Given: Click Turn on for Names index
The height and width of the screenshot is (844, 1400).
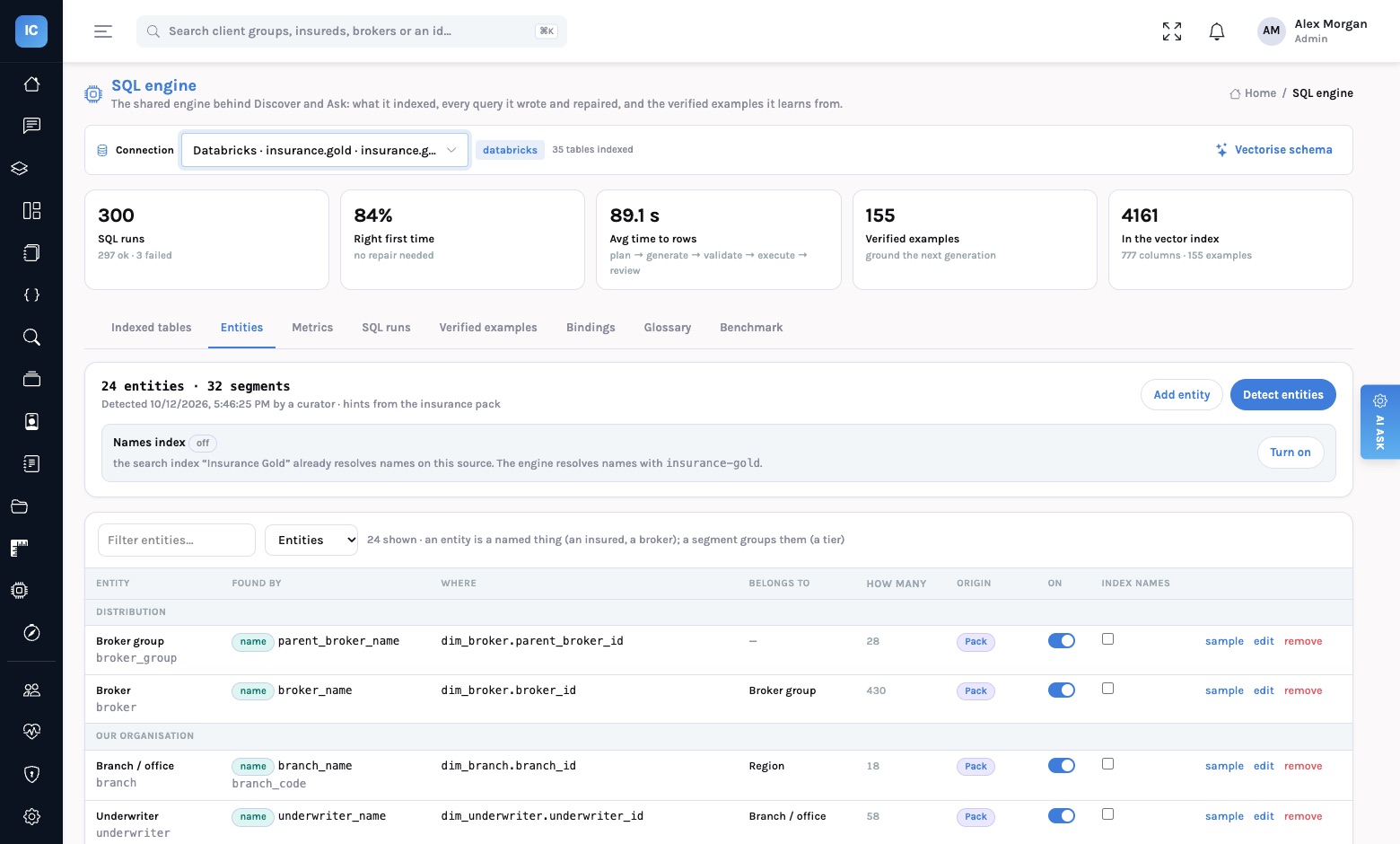Looking at the screenshot, I should pyautogui.click(x=1291, y=453).
